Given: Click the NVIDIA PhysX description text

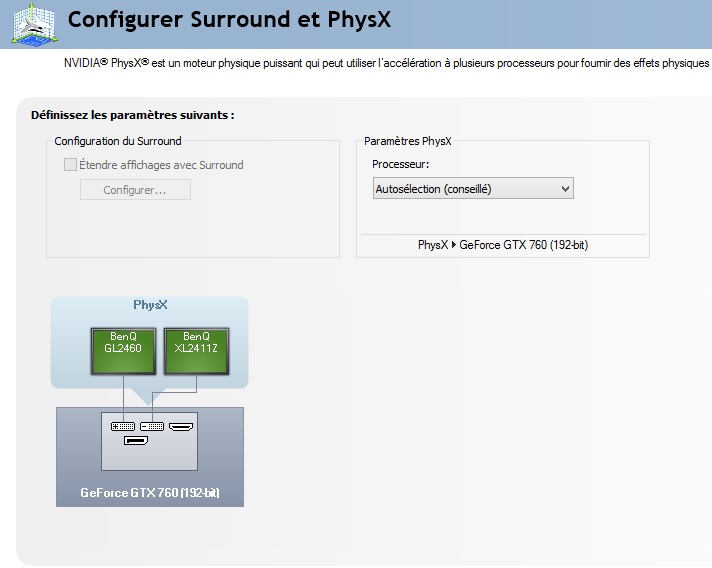Looking at the screenshot, I should click(386, 63).
